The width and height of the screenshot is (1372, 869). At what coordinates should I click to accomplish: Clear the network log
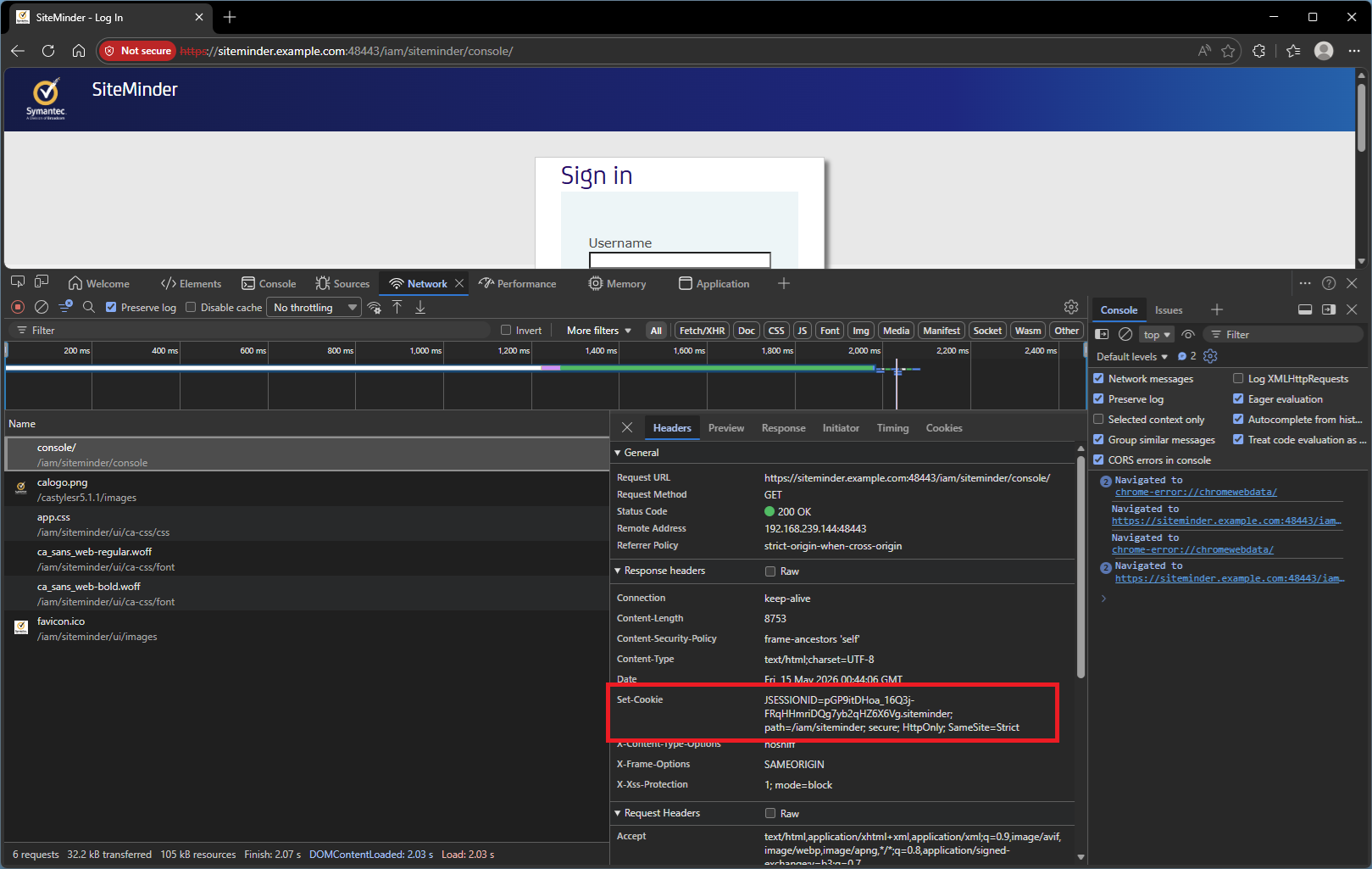coord(42,307)
